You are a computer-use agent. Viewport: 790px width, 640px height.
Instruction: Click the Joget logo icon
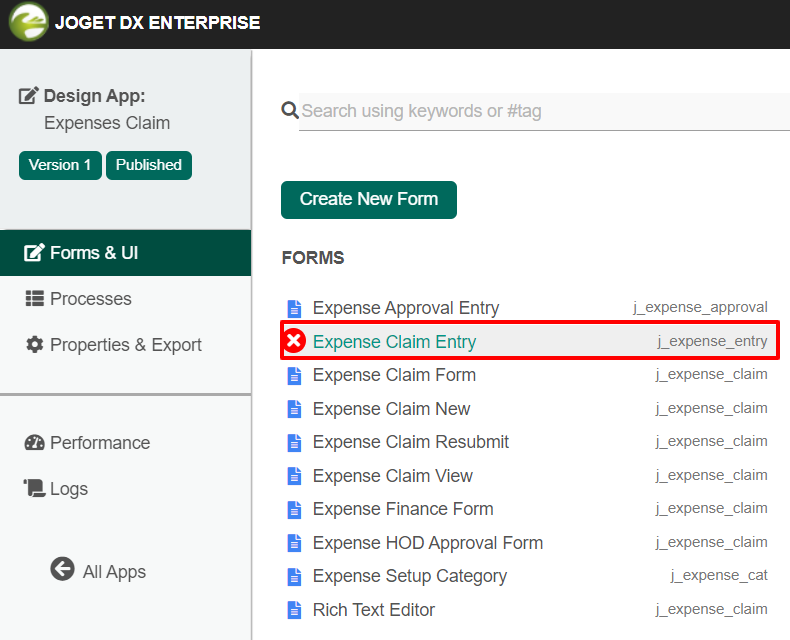(29, 22)
